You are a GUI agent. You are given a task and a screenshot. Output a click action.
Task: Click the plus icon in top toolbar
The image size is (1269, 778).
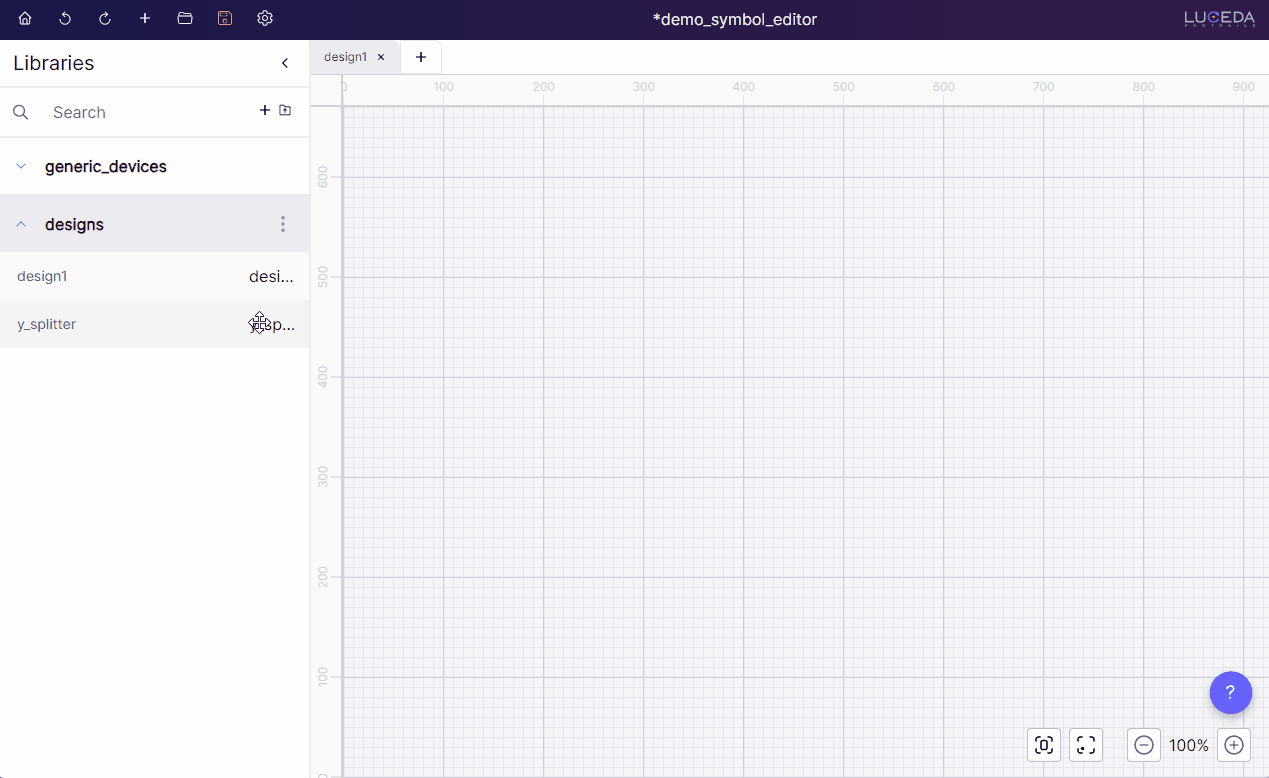(145, 19)
